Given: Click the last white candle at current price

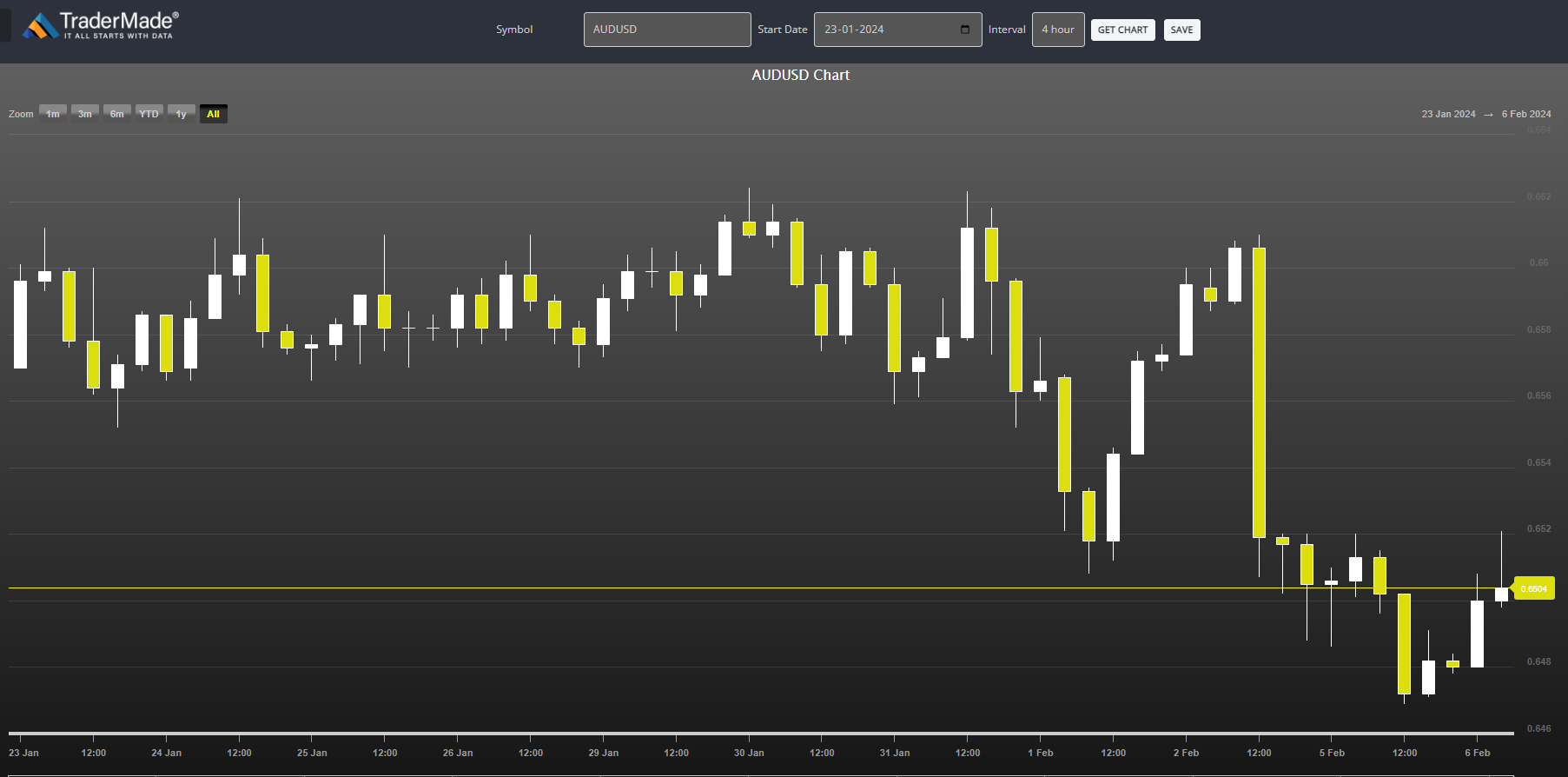Looking at the screenshot, I should [1501, 594].
